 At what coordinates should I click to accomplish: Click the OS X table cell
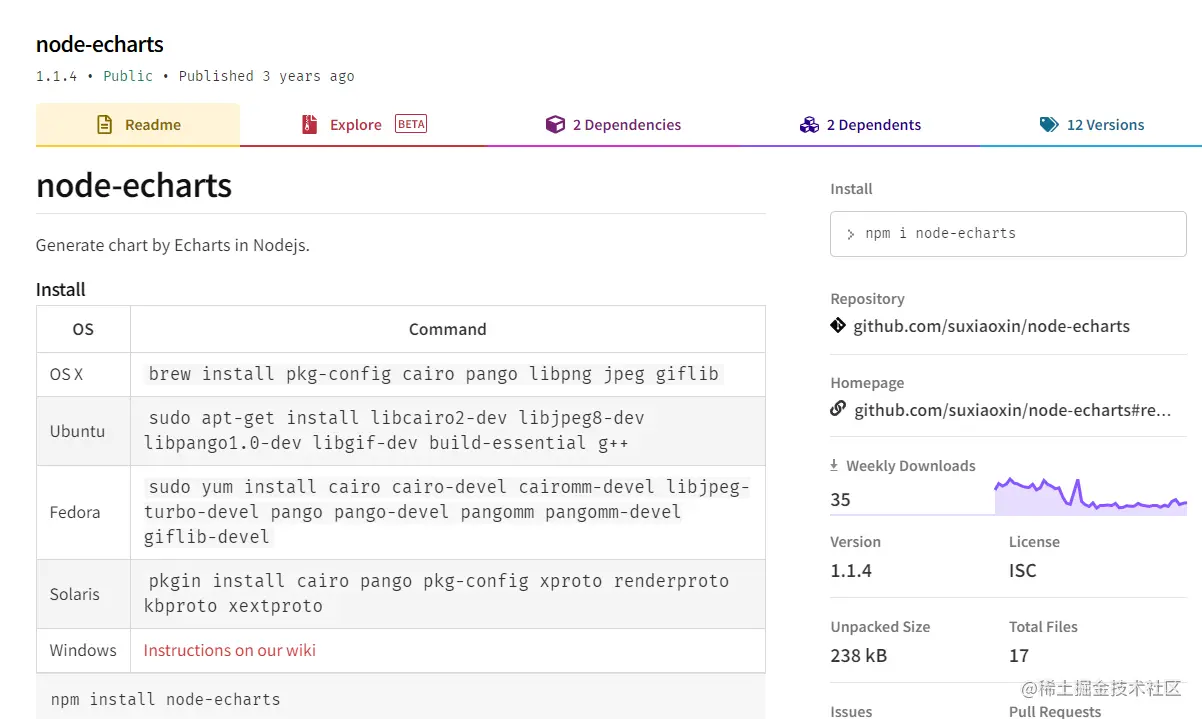(83, 374)
